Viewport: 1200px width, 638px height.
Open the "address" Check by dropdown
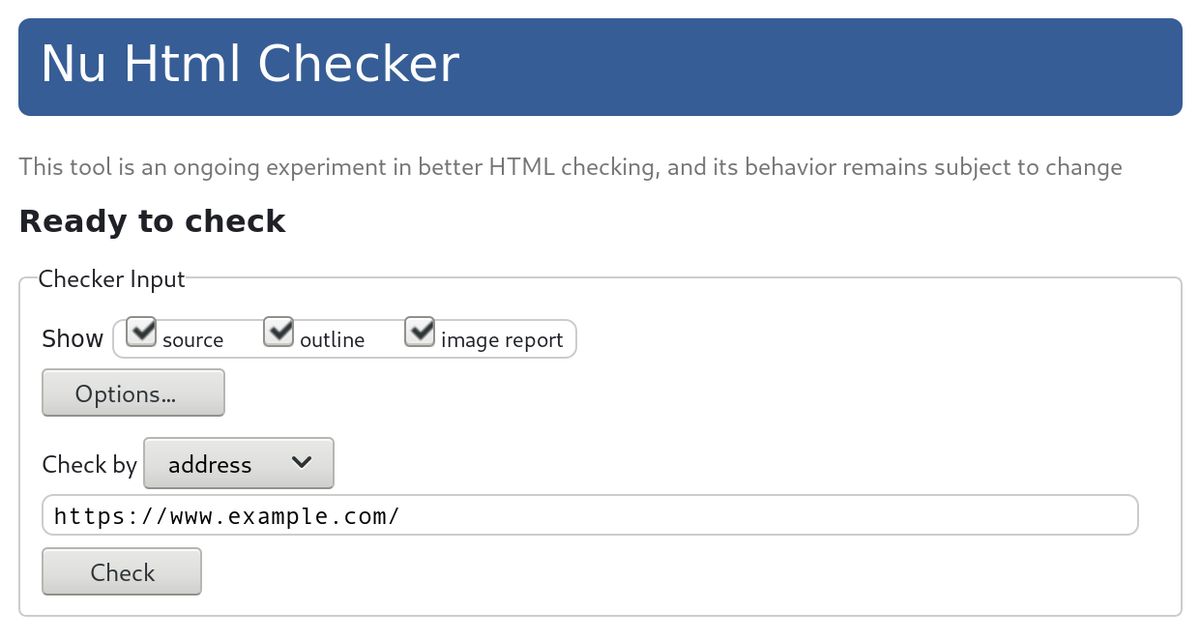(x=238, y=464)
